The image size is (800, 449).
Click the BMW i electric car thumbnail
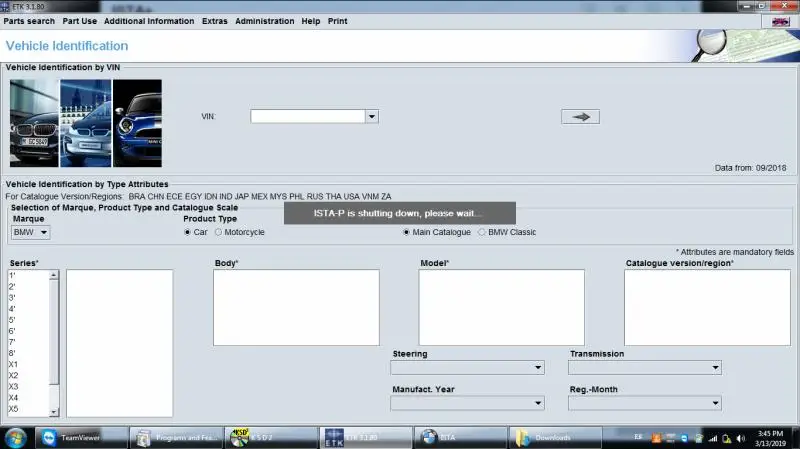coord(85,123)
